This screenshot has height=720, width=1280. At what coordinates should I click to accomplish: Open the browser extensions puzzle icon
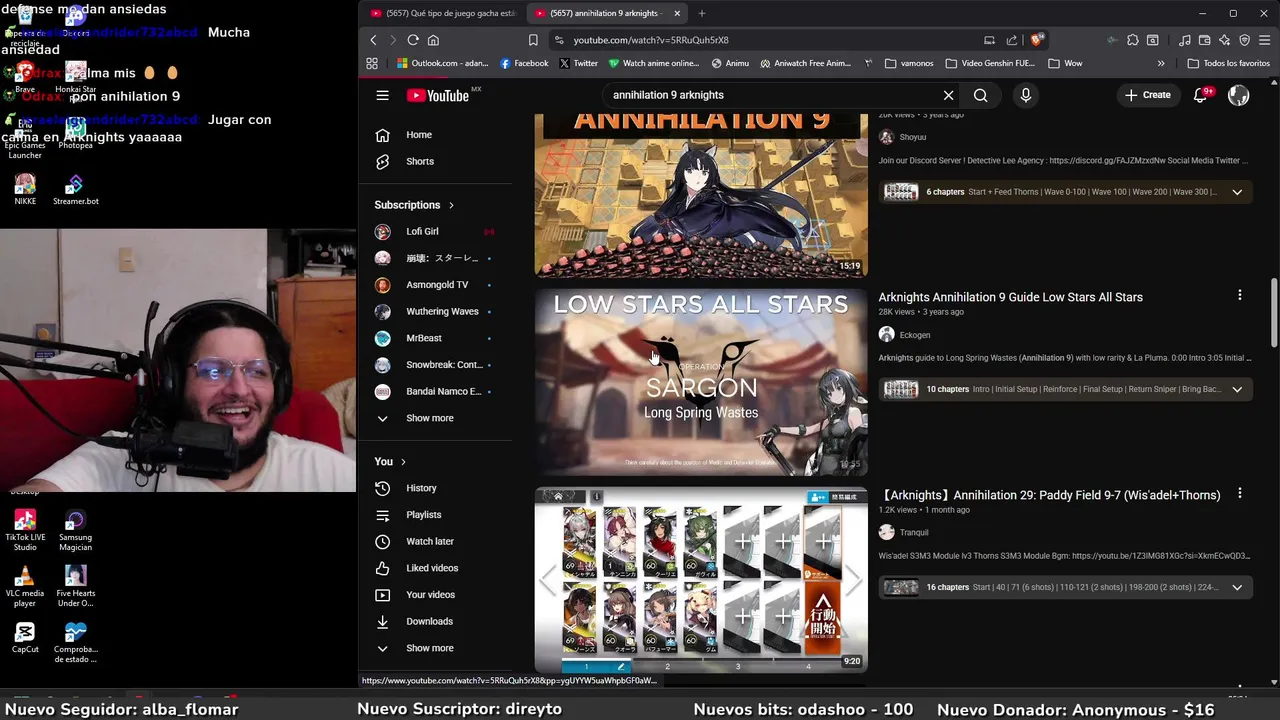[x=1132, y=40]
